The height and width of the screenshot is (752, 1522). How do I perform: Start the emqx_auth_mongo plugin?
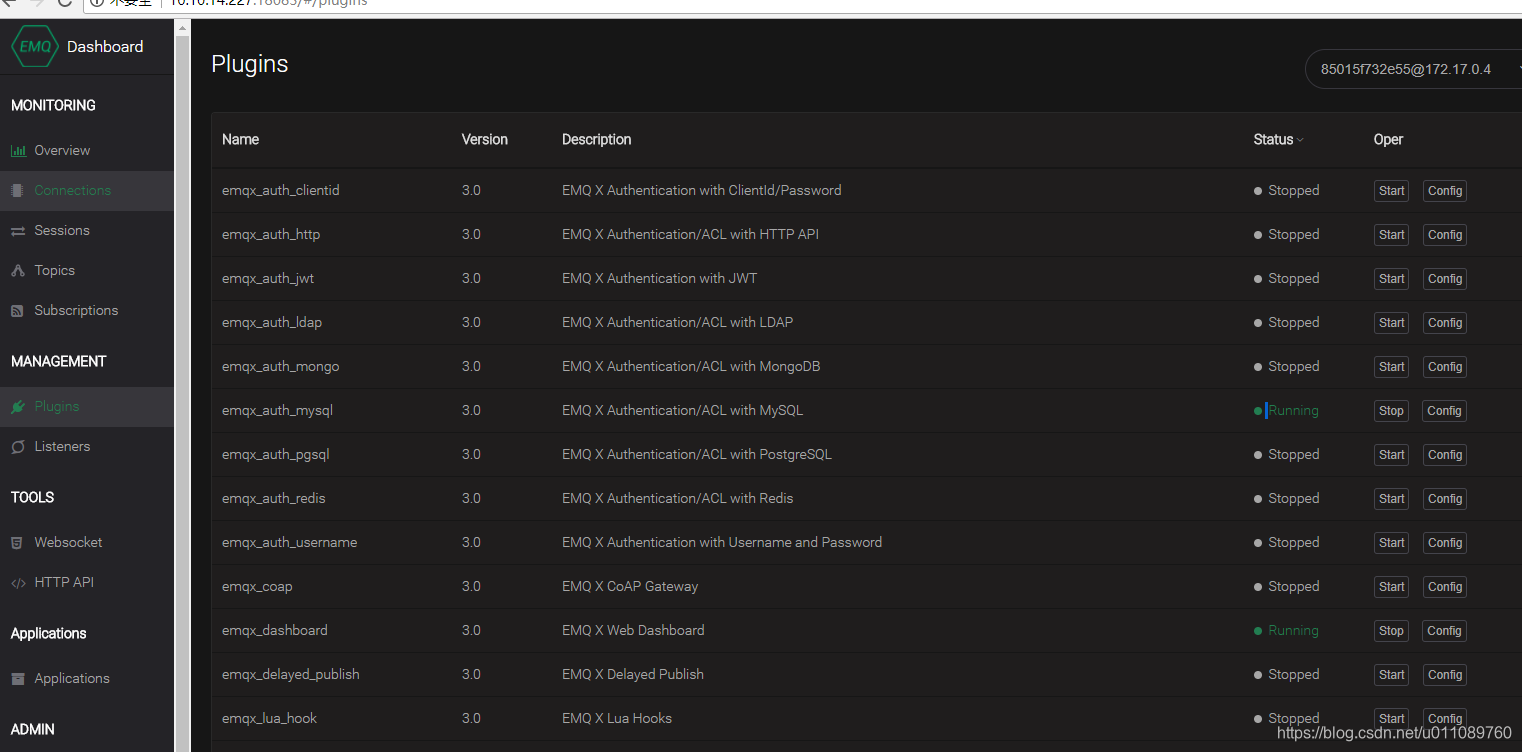tap(1391, 367)
